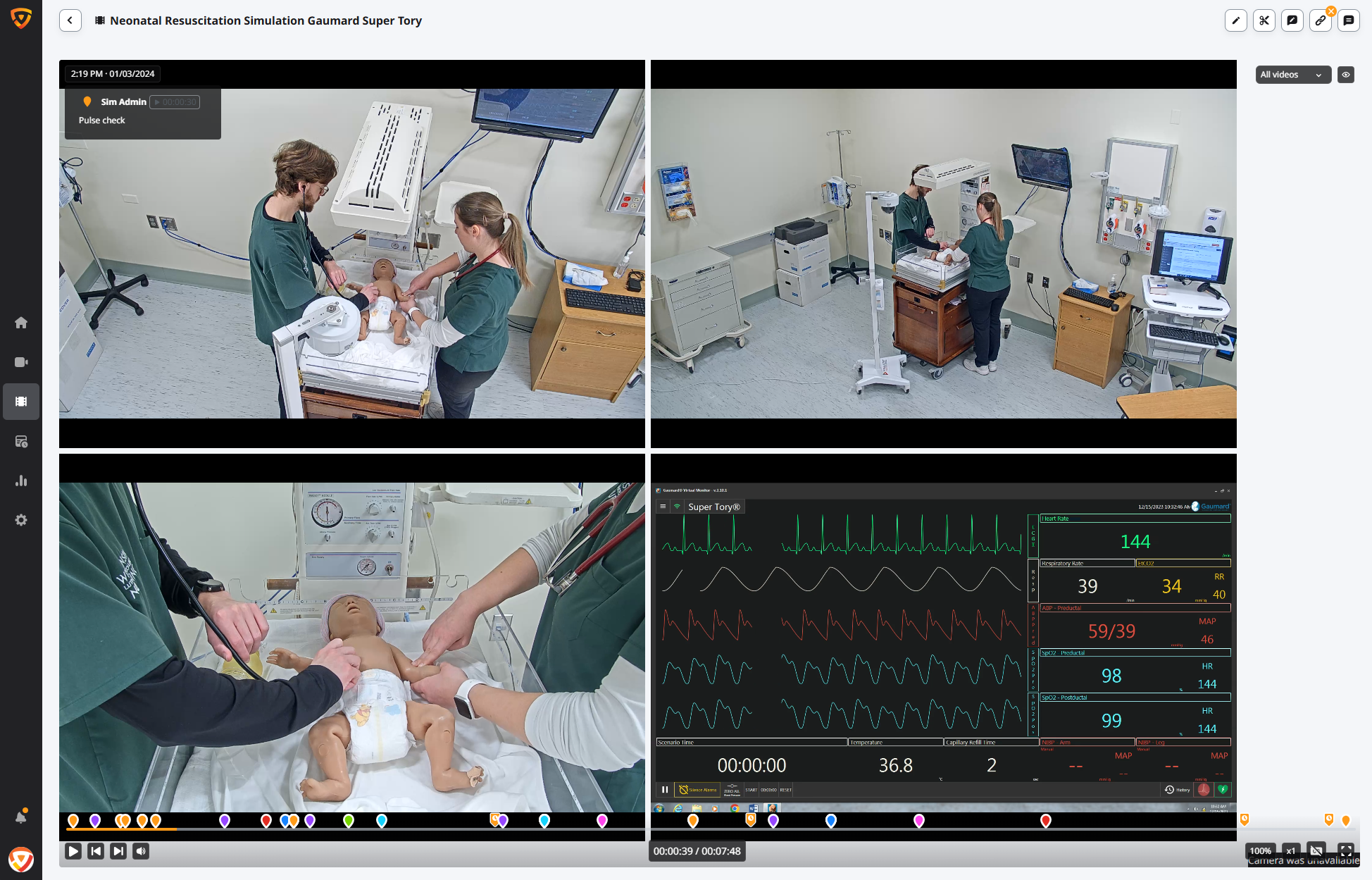Open the analytics bar-chart sidebar icon
Screen dimensions: 1372x880
pos(21,481)
